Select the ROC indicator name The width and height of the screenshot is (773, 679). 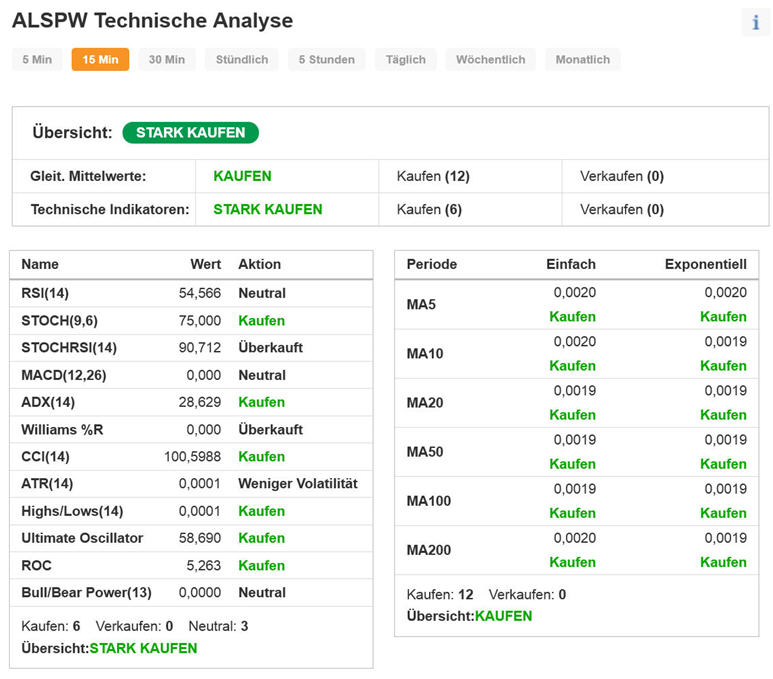pos(36,566)
